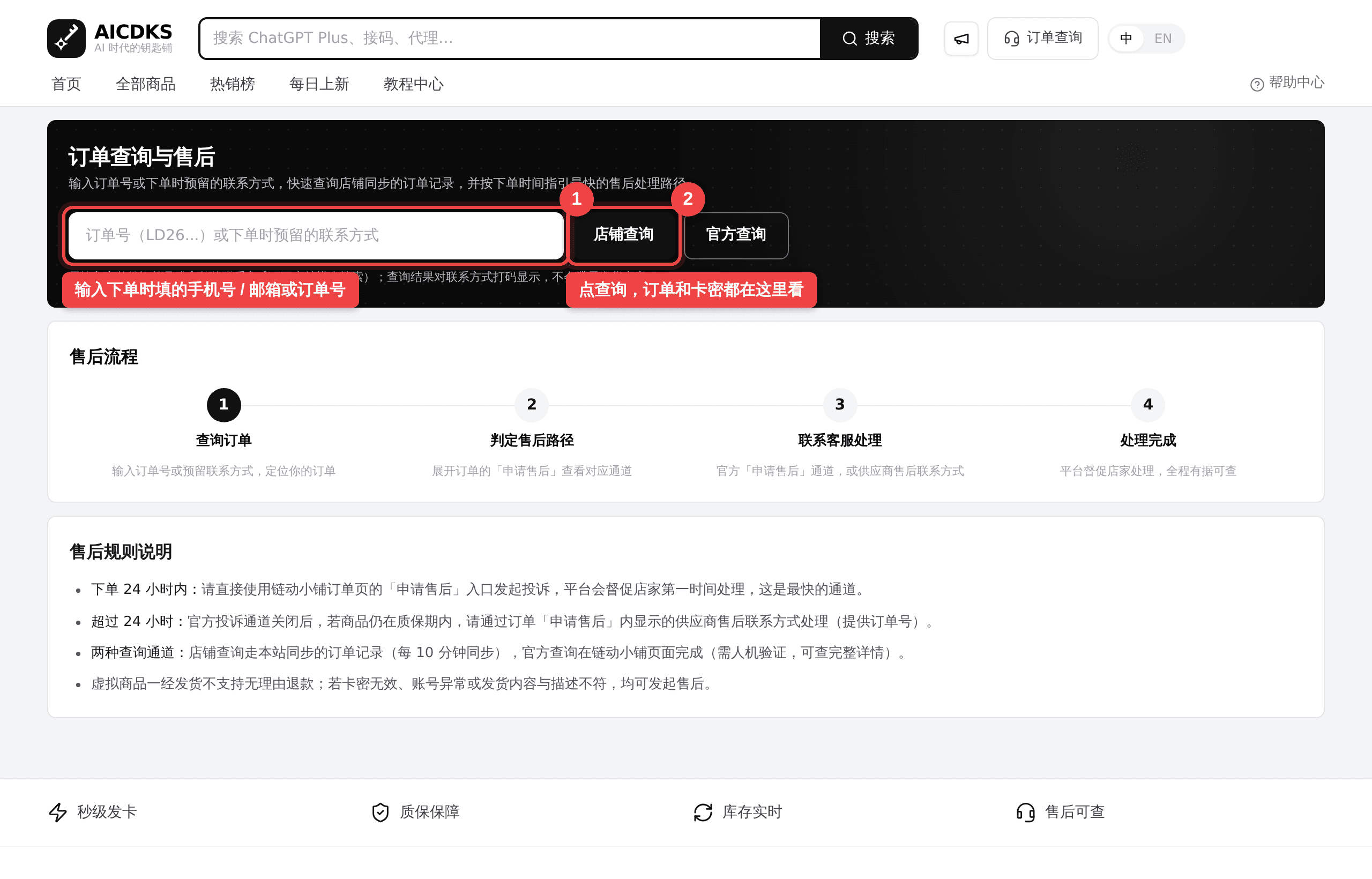Viewport: 1372px width, 879px height.
Task: Click the 售后可查 footer label
Action: [1075, 812]
